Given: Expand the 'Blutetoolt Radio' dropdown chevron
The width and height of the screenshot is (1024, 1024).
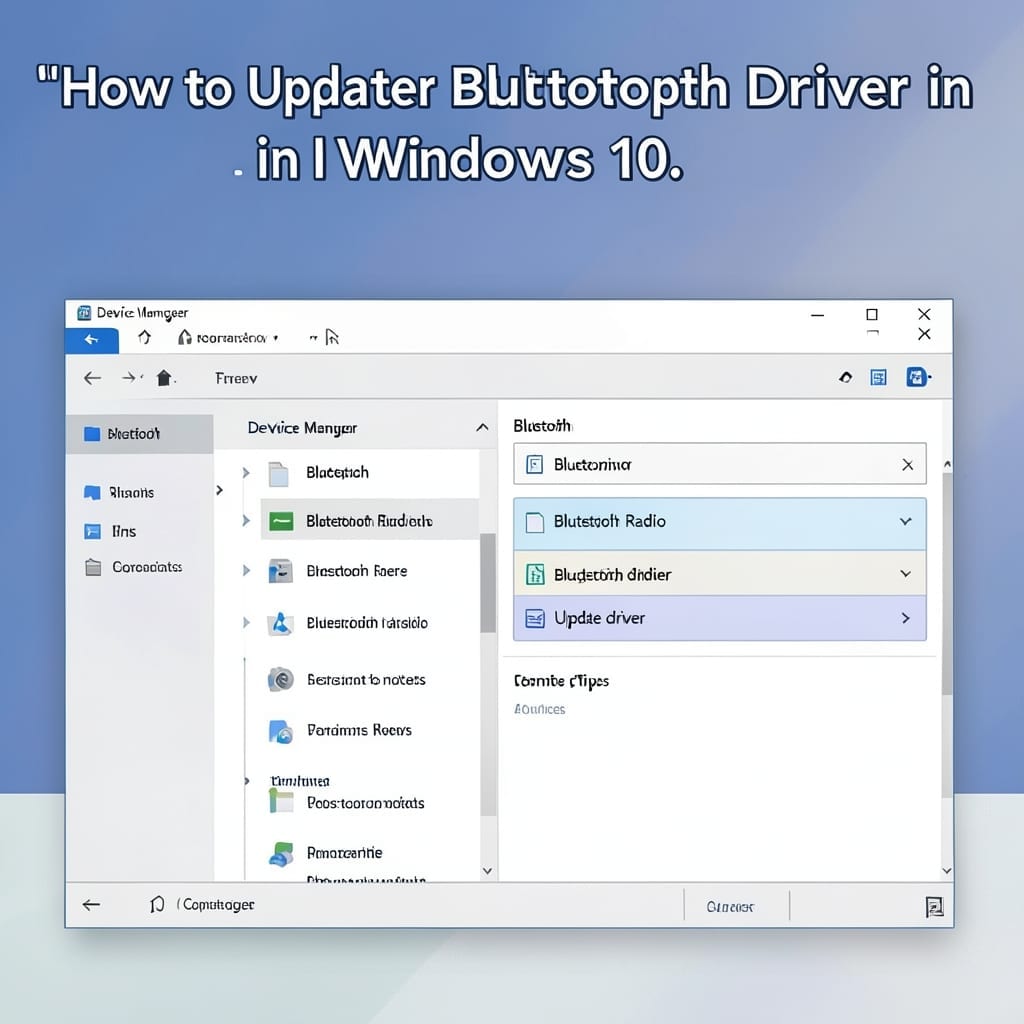Looking at the screenshot, I should [905, 522].
